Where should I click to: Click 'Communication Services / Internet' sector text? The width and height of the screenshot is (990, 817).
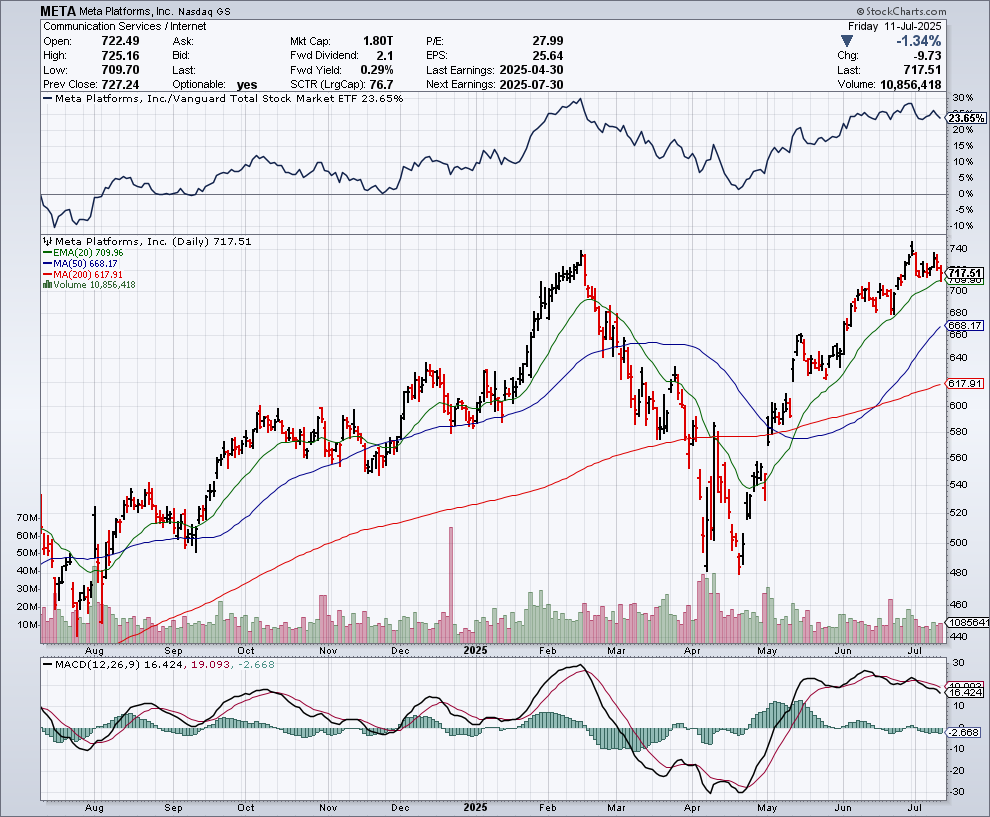click(124, 26)
